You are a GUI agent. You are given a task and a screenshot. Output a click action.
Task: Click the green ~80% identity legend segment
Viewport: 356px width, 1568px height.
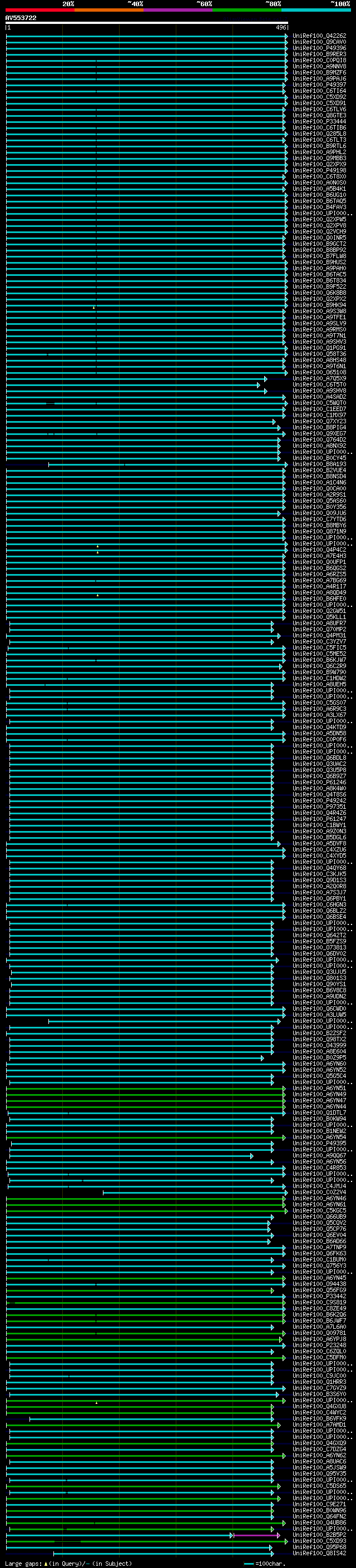click(246, 10)
